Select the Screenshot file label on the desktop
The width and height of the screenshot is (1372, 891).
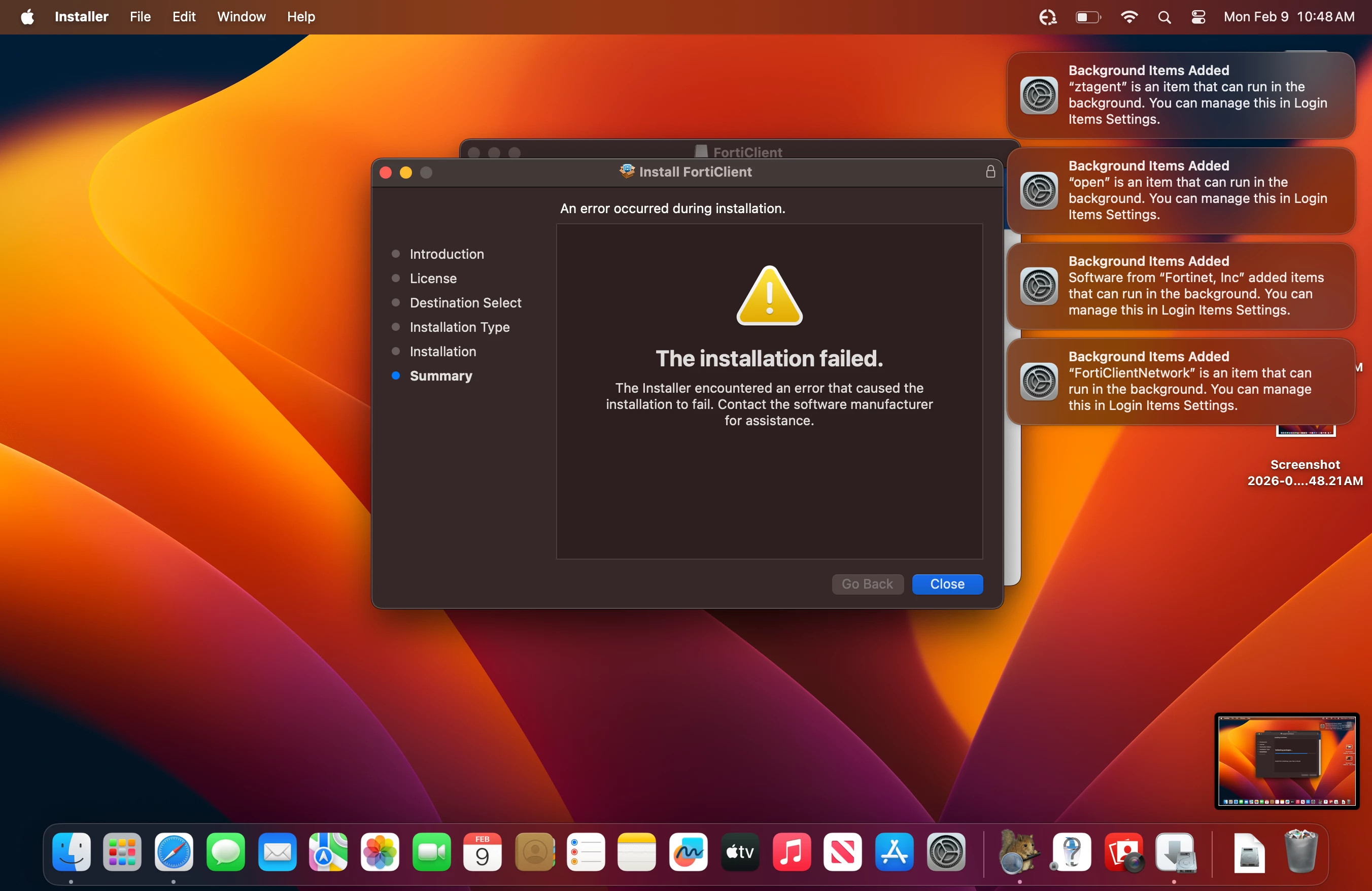pos(1305,472)
